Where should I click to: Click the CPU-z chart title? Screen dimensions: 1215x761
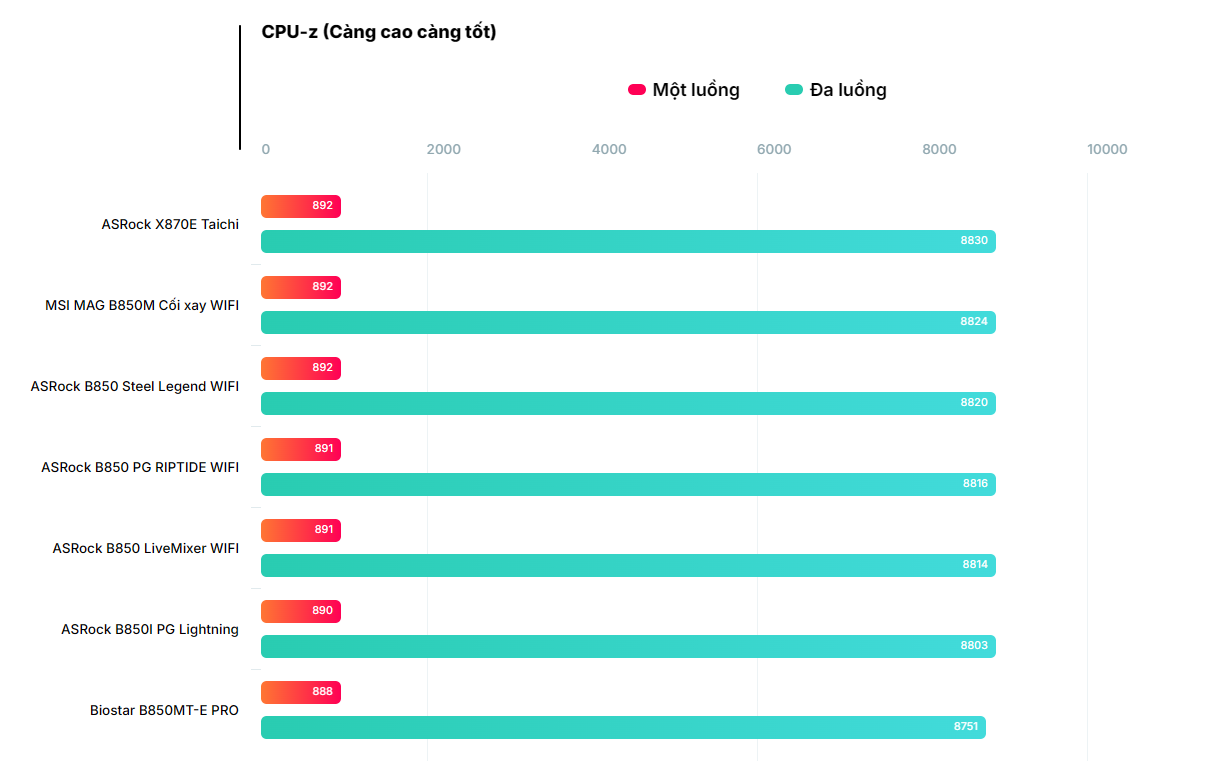pyautogui.click(x=379, y=32)
